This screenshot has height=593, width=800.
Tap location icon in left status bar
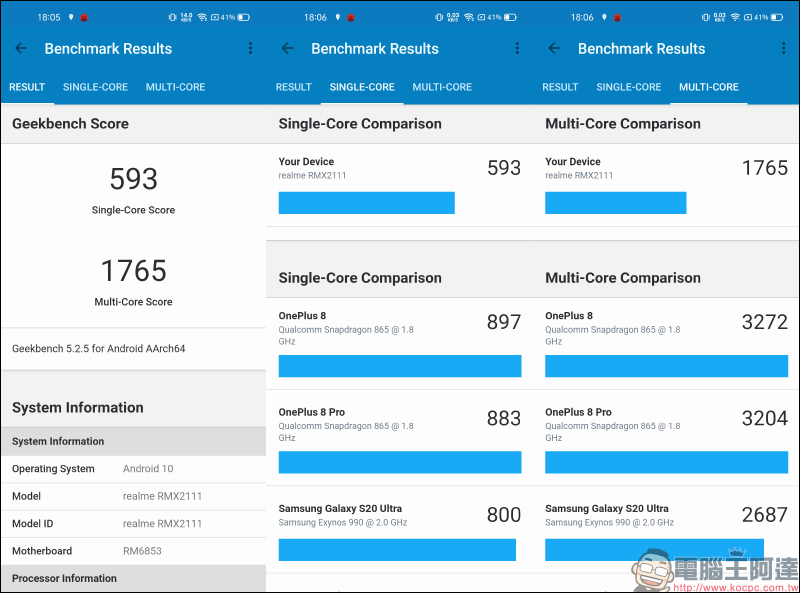tap(71, 17)
